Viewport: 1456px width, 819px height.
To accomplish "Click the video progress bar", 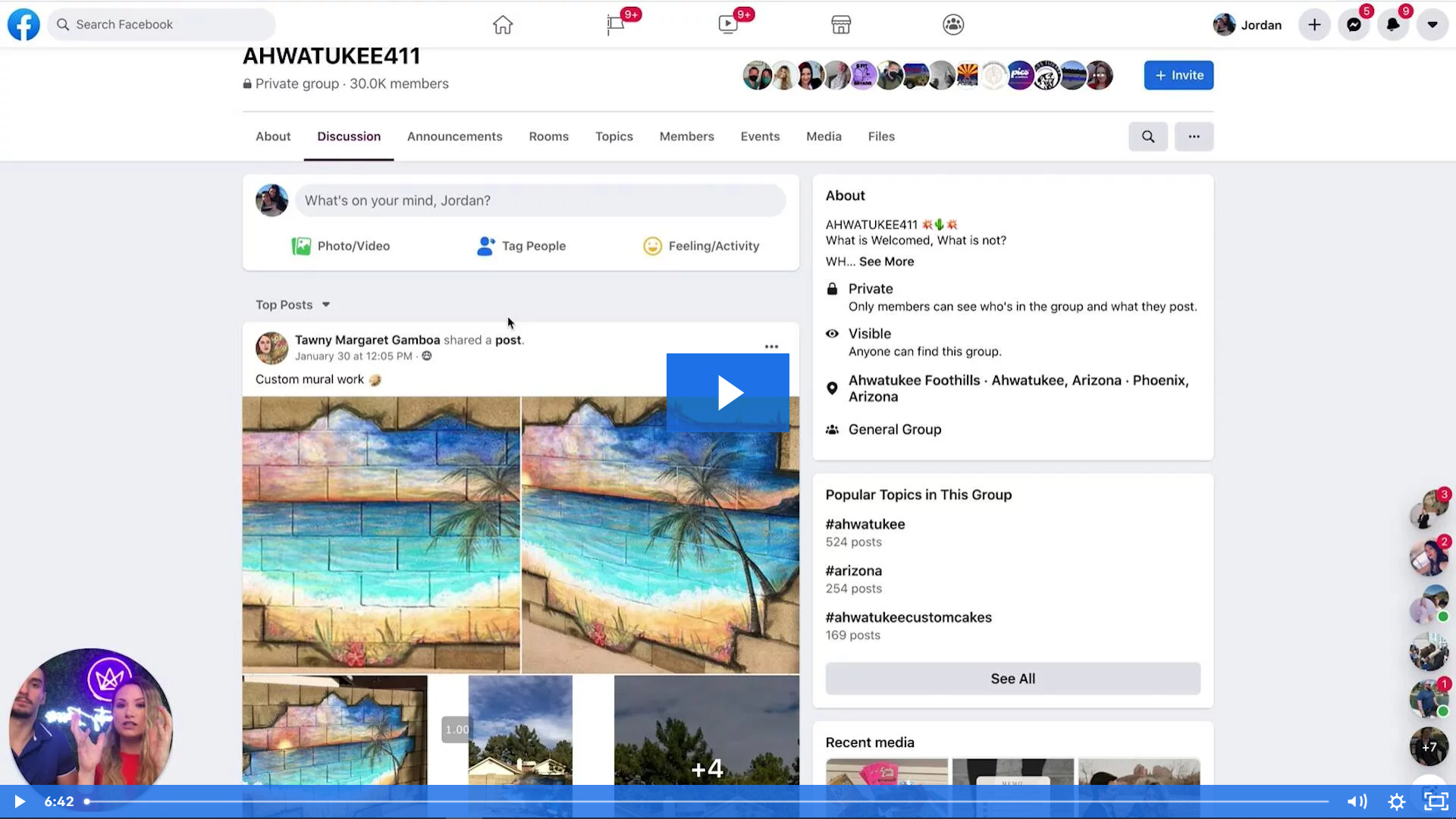I will pyautogui.click(x=705, y=802).
